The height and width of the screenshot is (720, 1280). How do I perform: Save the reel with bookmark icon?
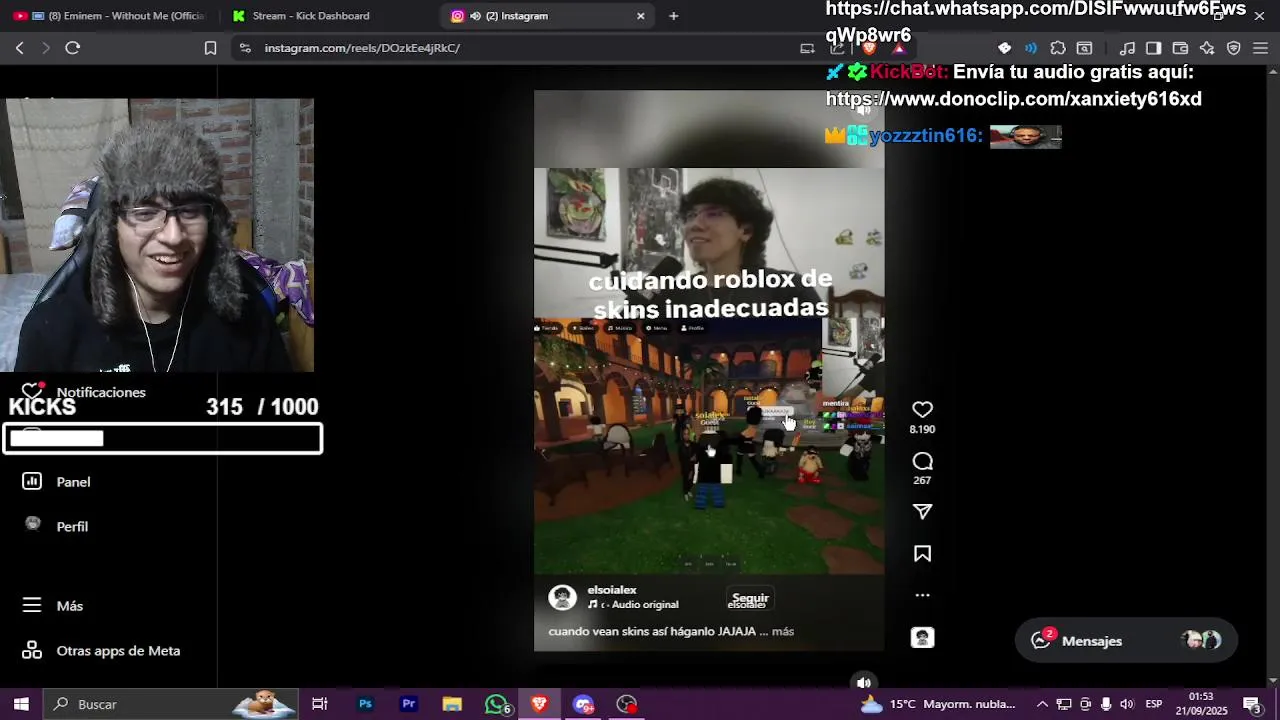point(922,554)
